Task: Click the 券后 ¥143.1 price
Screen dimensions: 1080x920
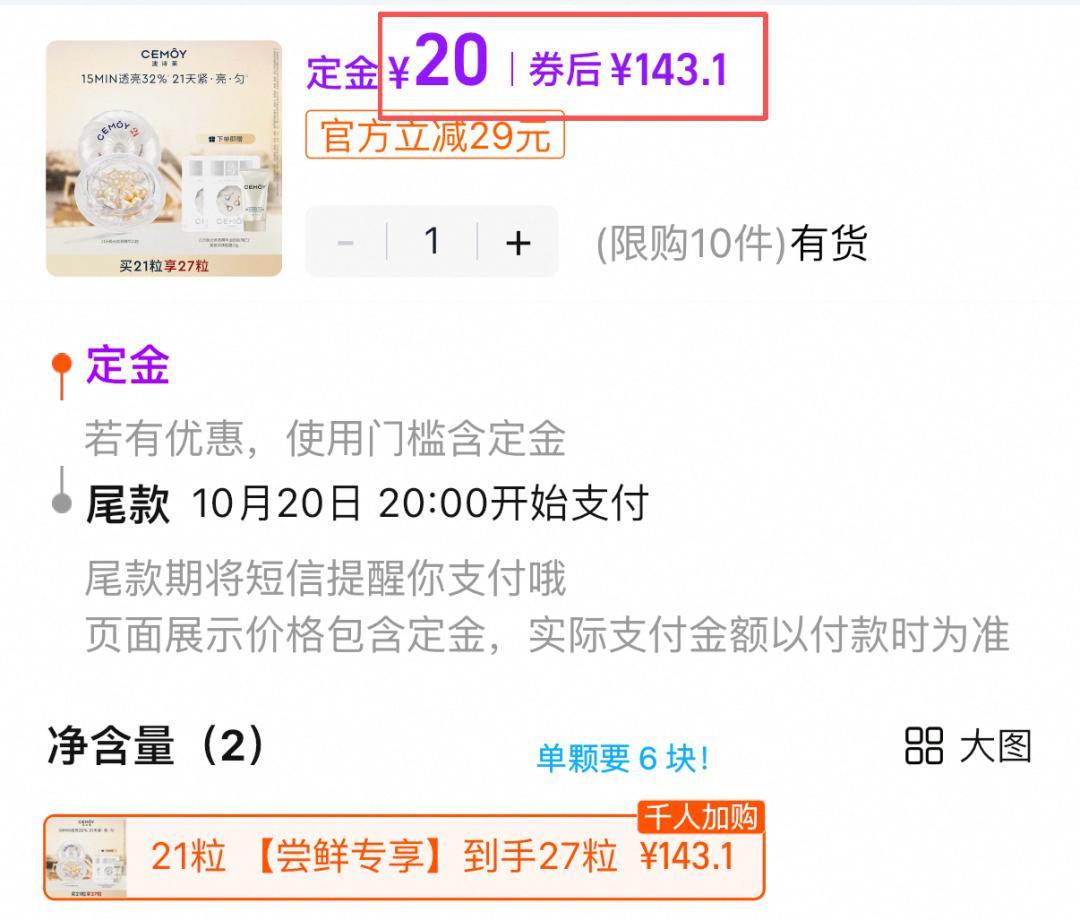Action: 628,70
